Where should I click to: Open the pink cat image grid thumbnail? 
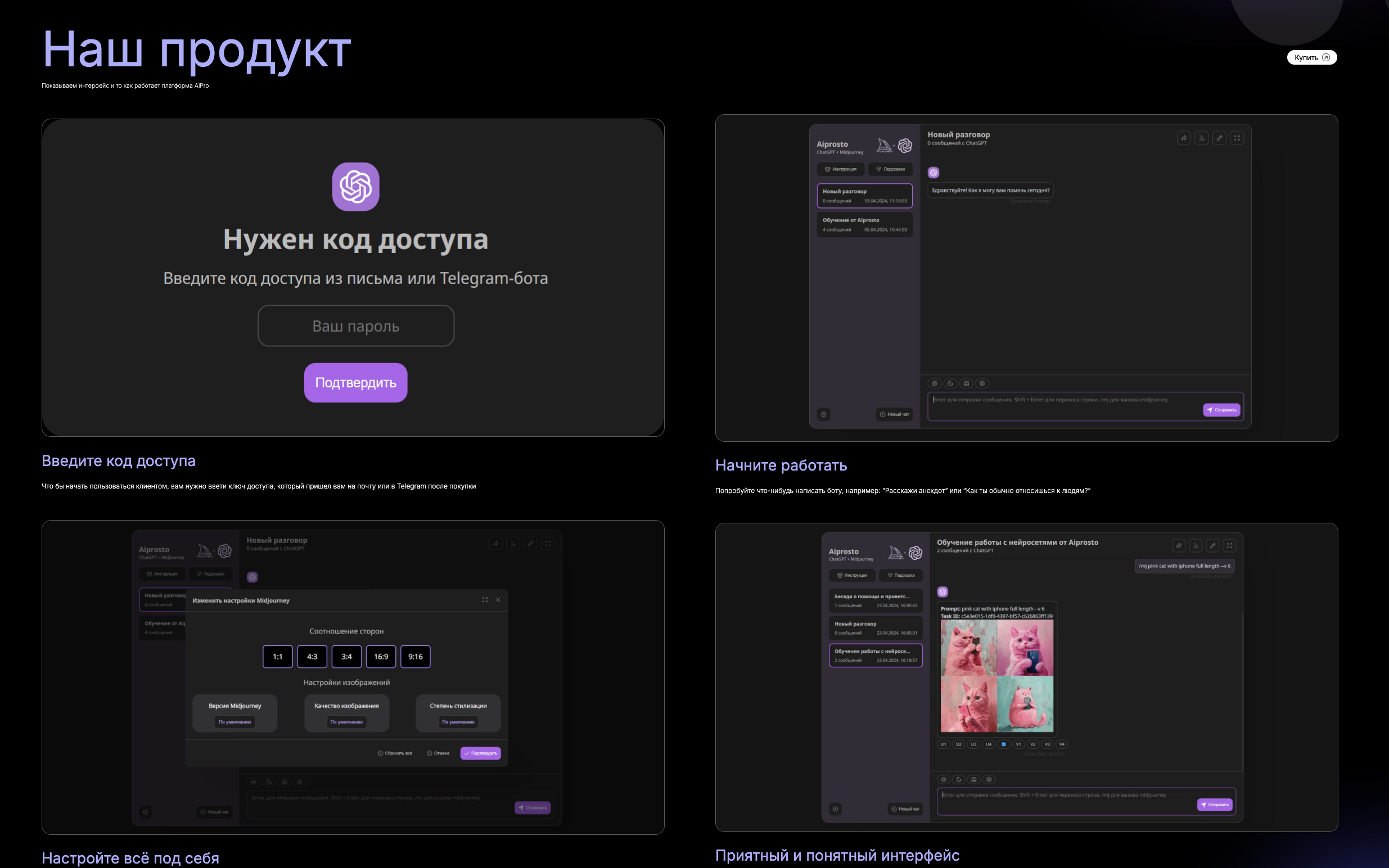(x=997, y=676)
